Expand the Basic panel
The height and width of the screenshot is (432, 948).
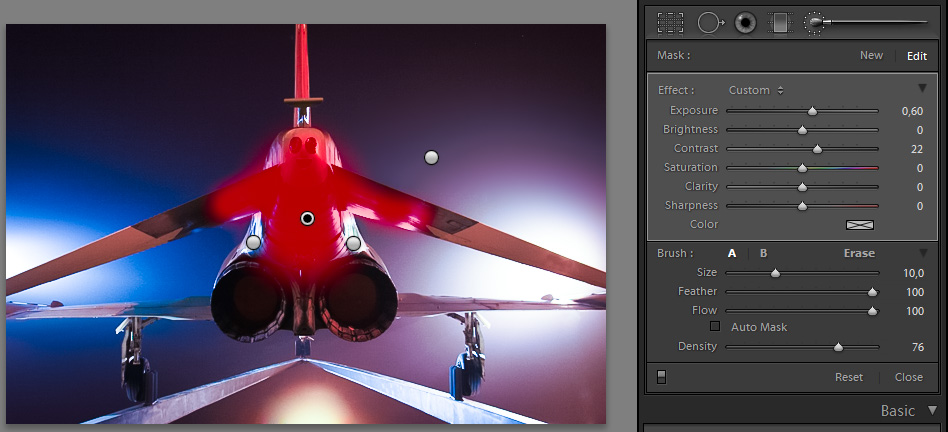pyautogui.click(x=932, y=410)
